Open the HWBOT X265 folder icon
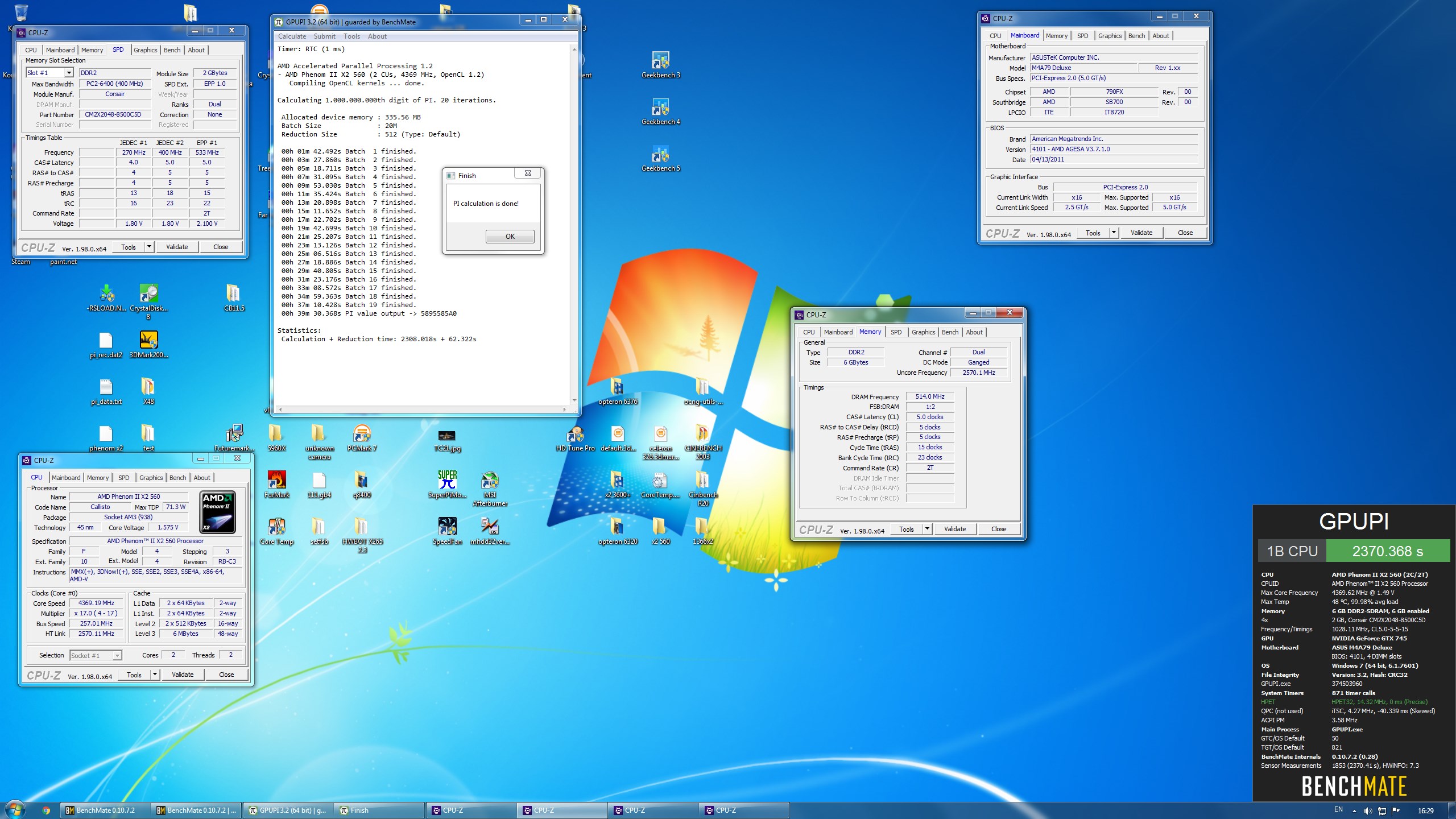The height and width of the screenshot is (819, 1456). (x=362, y=535)
